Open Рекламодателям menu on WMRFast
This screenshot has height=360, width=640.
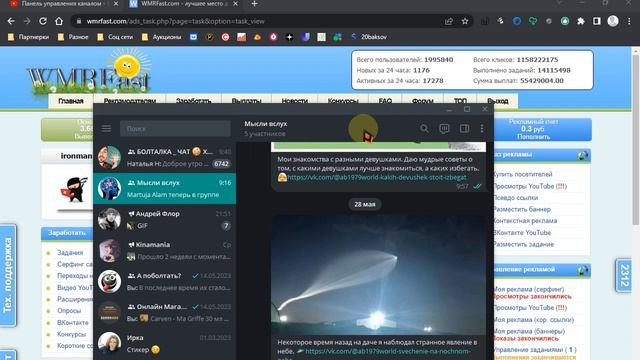tap(130, 101)
